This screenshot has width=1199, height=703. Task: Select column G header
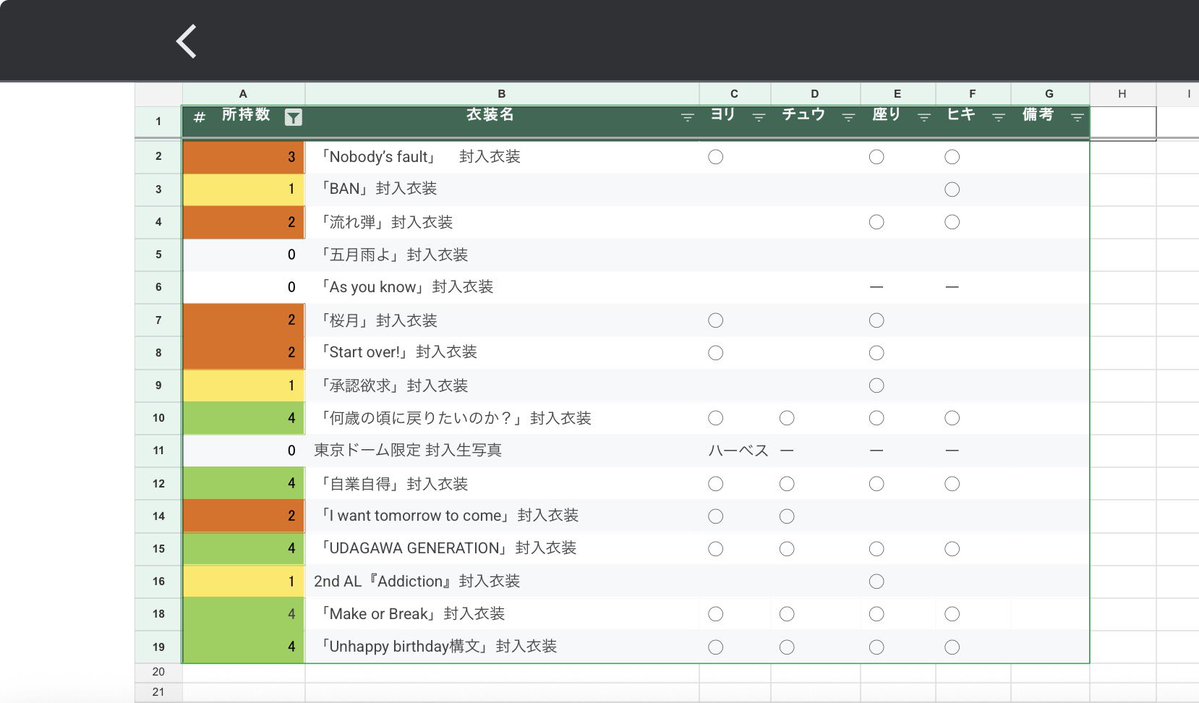1049,93
